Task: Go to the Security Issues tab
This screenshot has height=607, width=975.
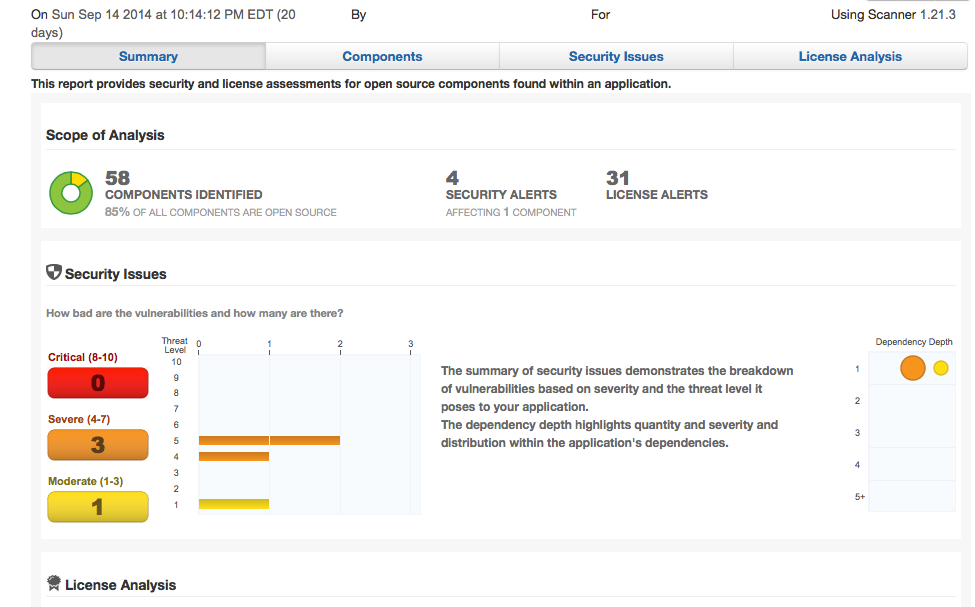Action: [x=616, y=57]
